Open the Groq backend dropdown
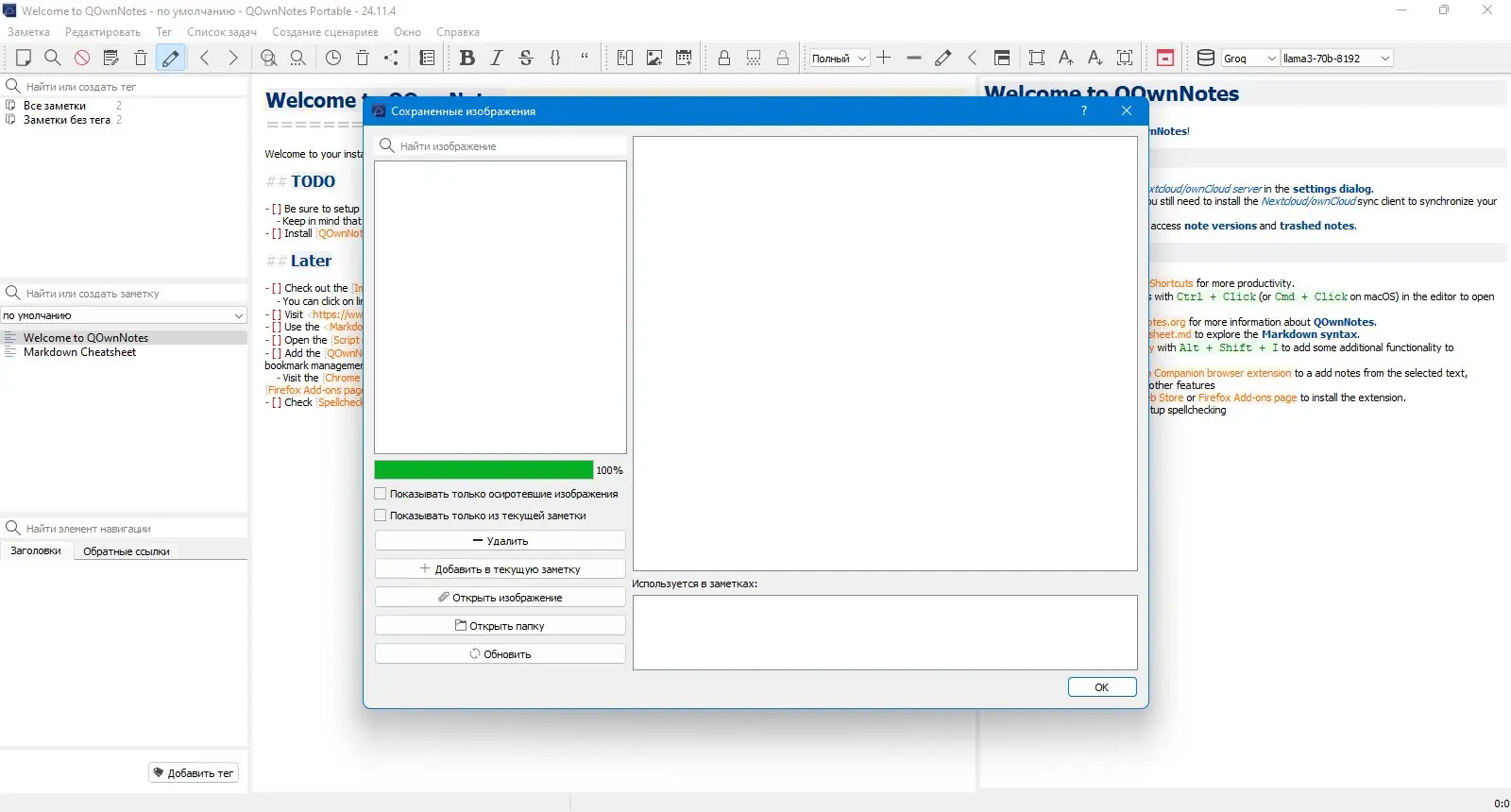 point(1250,59)
